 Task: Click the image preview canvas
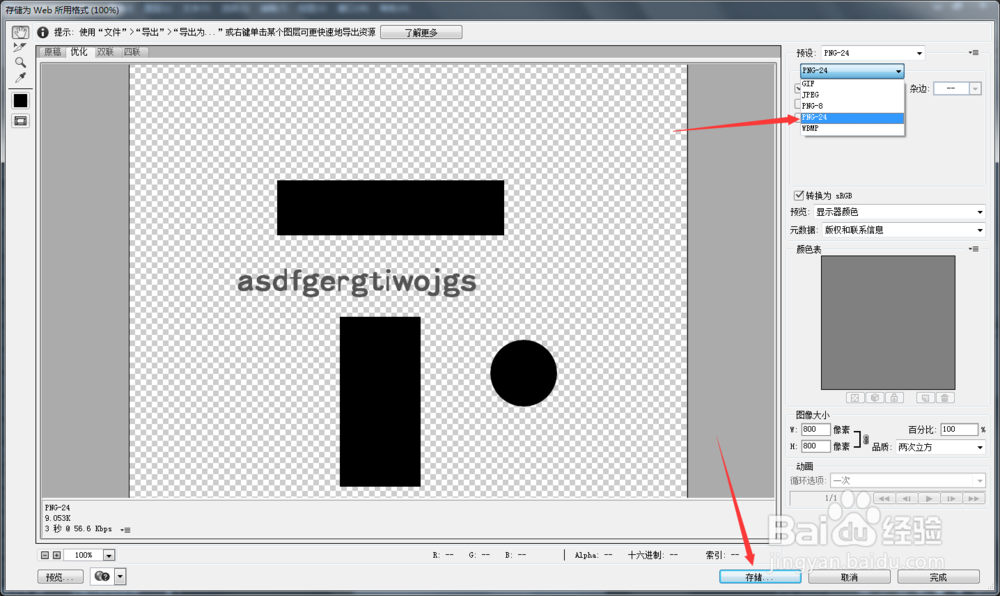tap(408, 280)
